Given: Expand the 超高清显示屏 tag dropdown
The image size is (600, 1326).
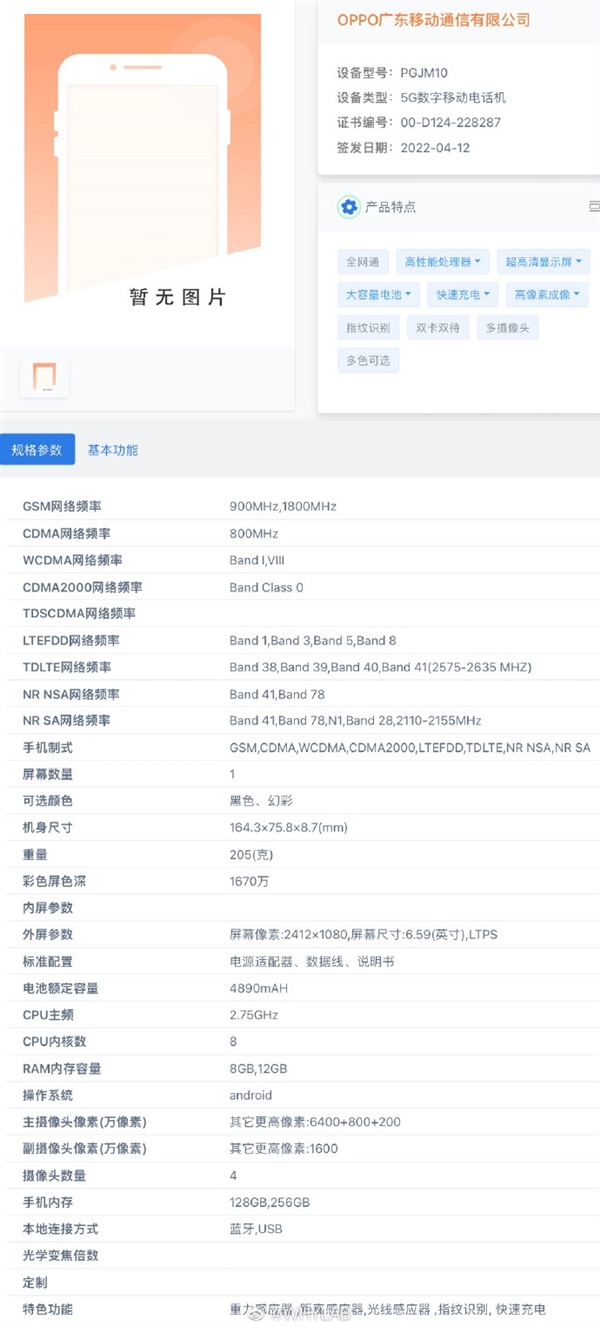Looking at the screenshot, I should pyautogui.click(x=543, y=262).
